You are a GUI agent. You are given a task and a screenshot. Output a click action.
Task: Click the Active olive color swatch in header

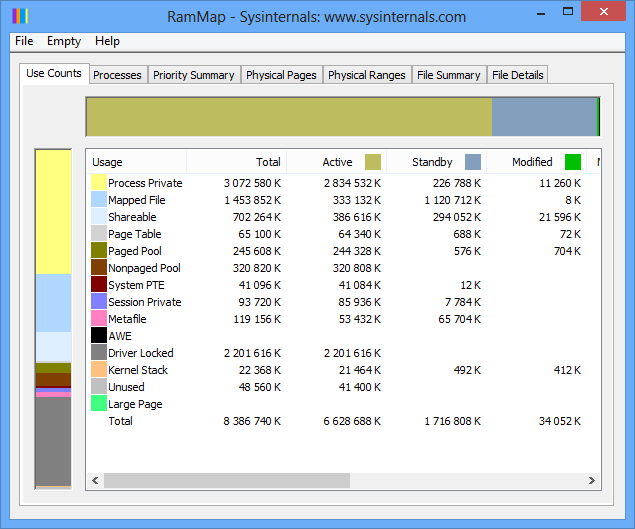(x=373, y=162)
